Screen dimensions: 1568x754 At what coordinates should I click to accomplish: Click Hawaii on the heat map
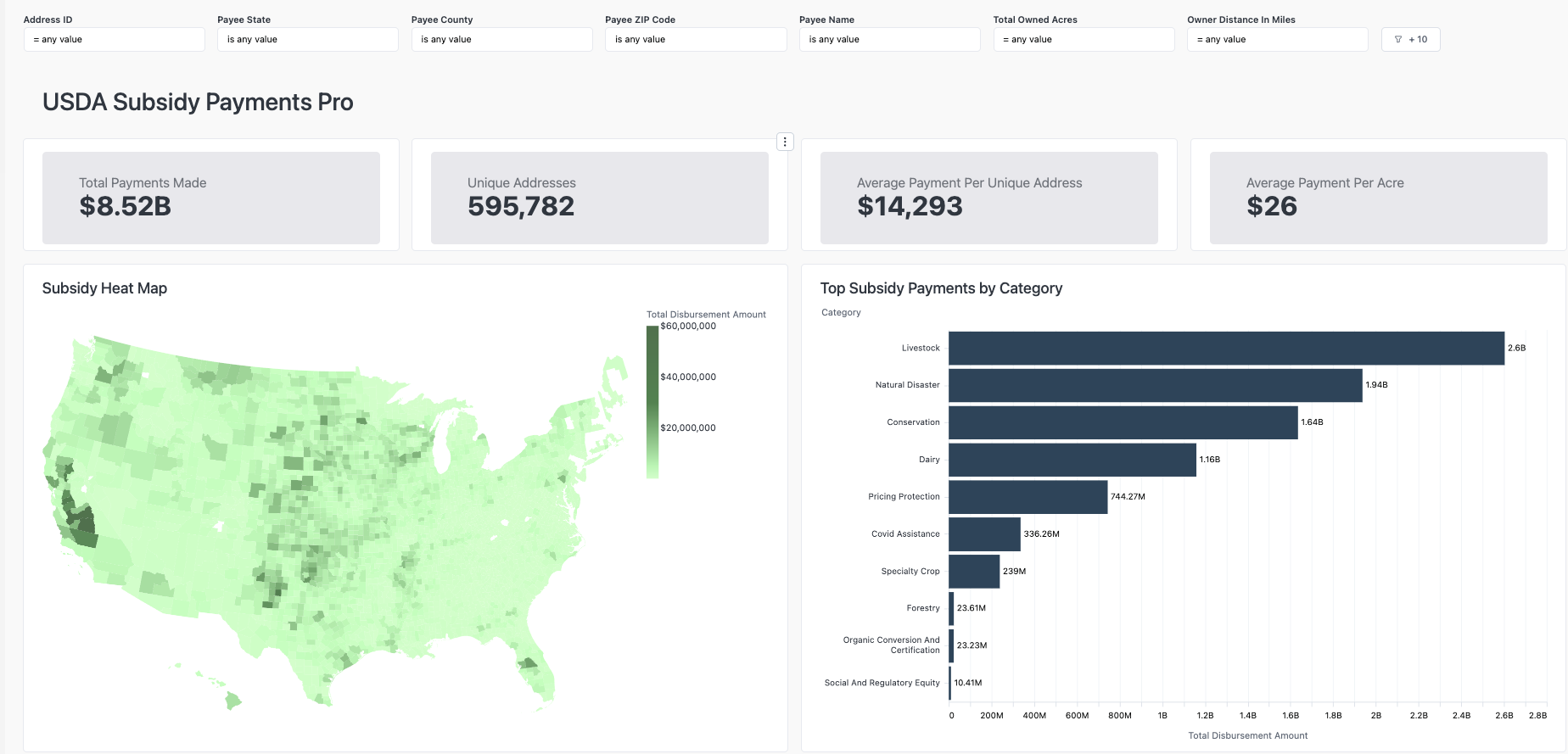232,700
